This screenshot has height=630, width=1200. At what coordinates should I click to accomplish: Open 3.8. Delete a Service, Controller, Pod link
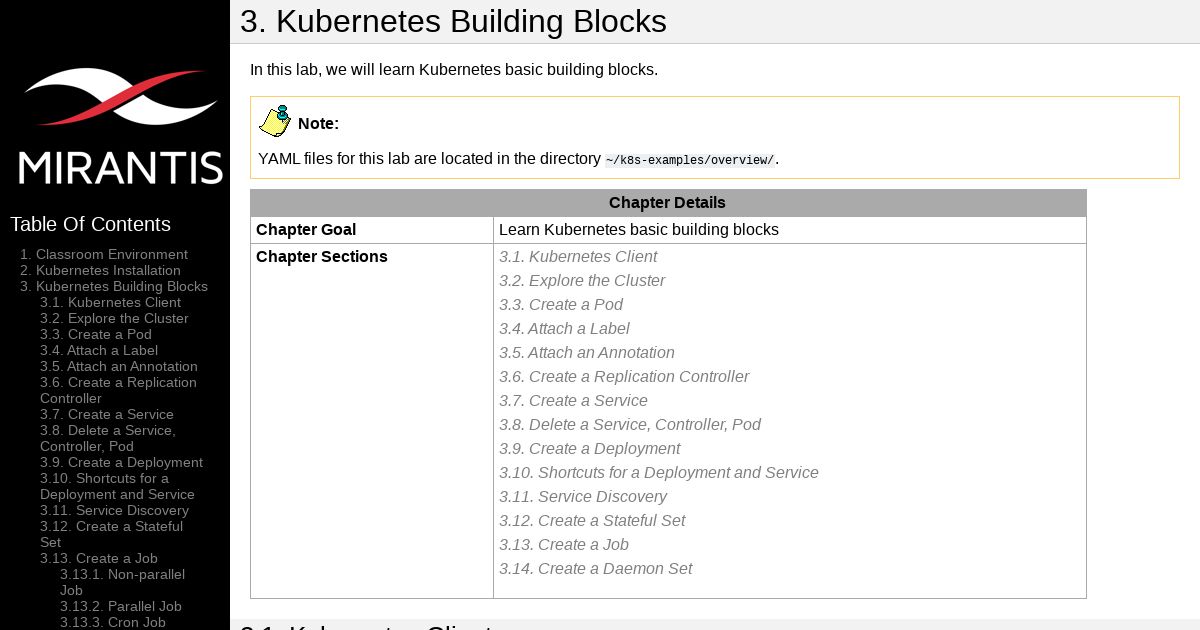point(630,425)
